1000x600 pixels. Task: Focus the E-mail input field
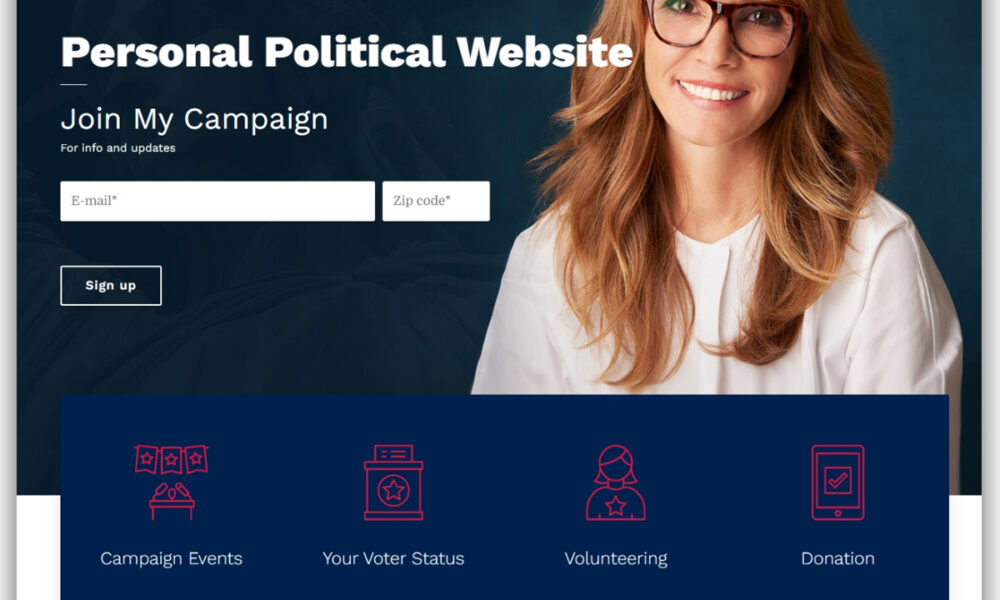[x=217, y=201]
